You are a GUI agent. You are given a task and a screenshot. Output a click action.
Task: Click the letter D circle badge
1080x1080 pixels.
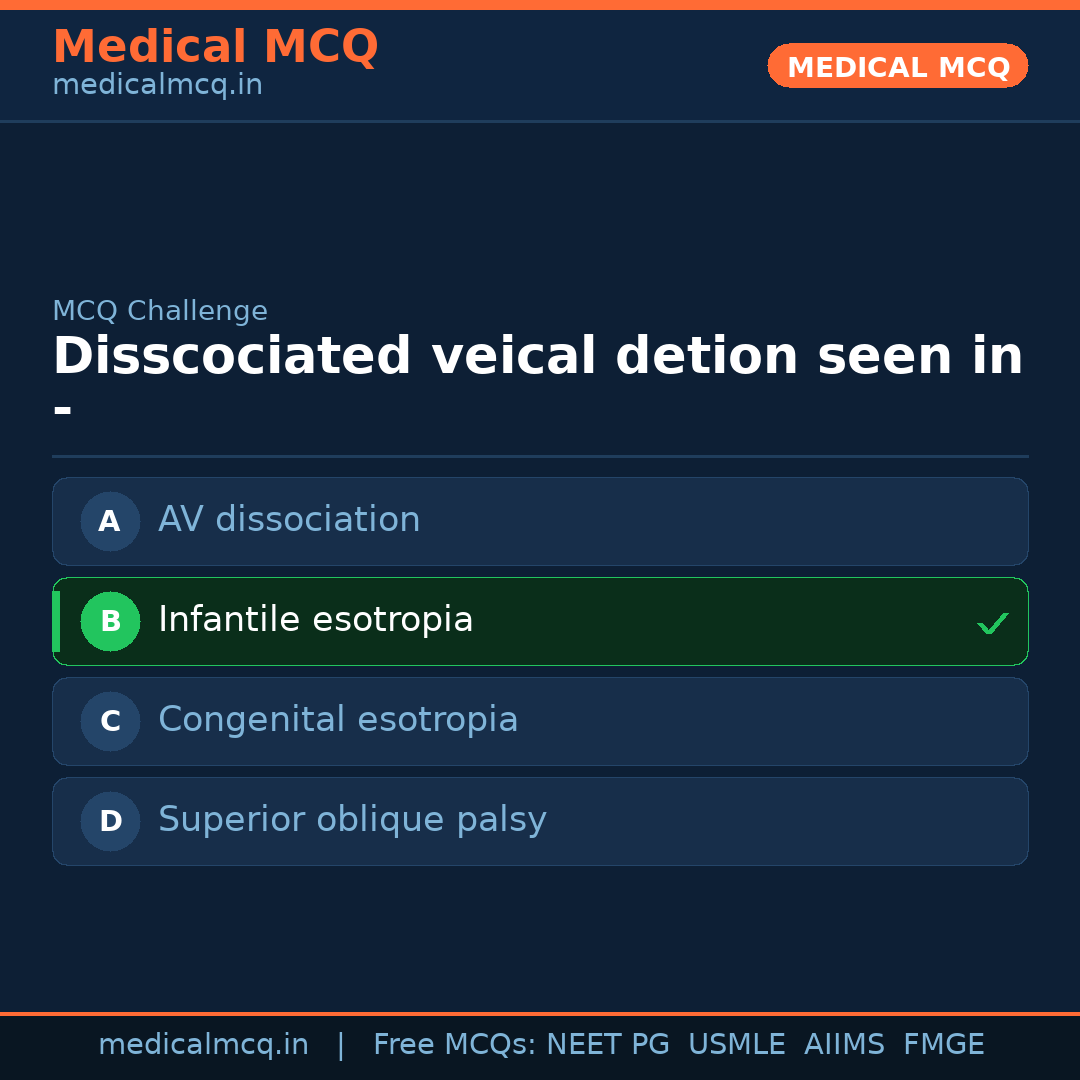[x=110, y=821]
